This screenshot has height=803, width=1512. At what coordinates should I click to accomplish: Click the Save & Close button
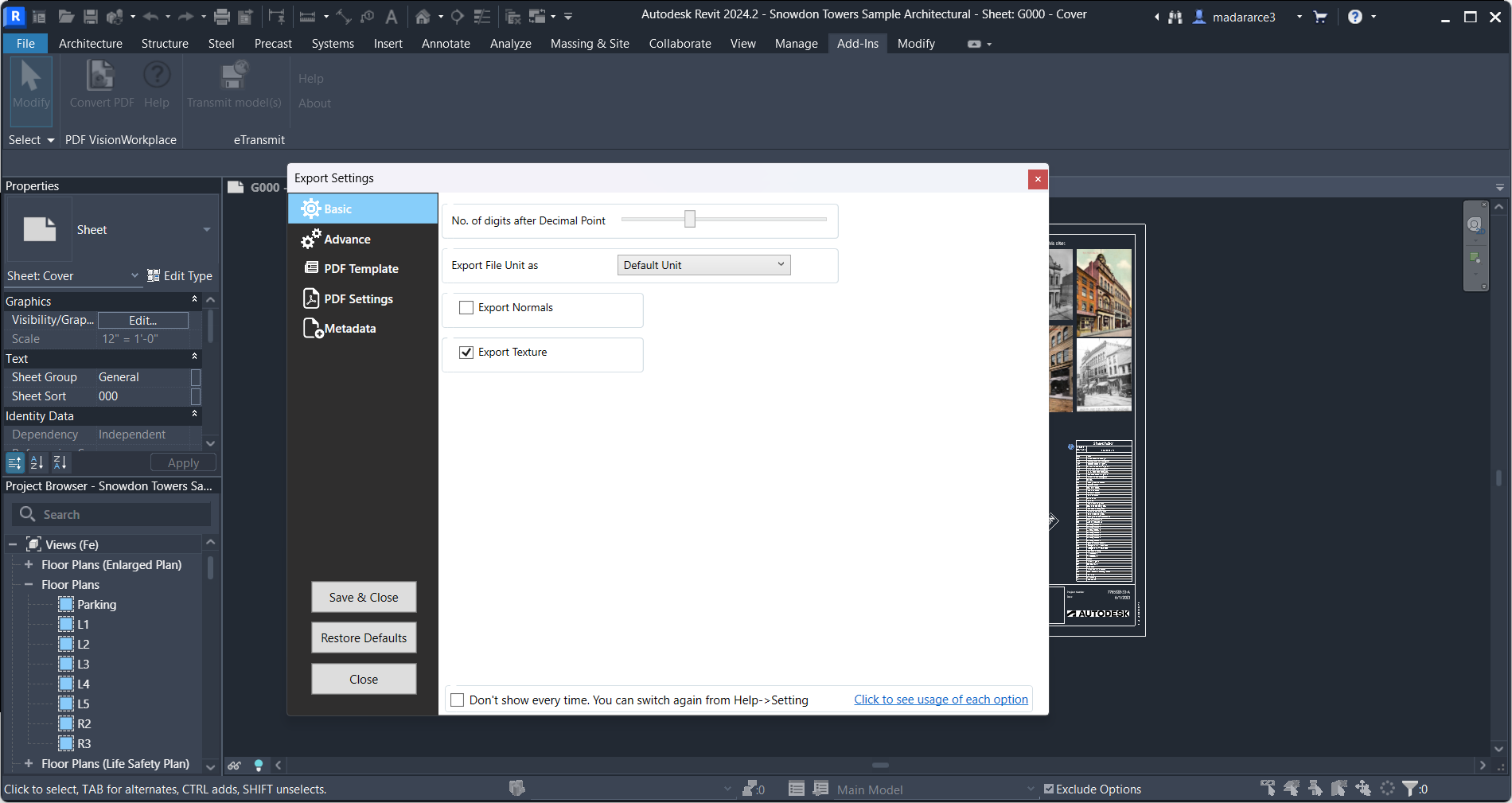[364, 598]
